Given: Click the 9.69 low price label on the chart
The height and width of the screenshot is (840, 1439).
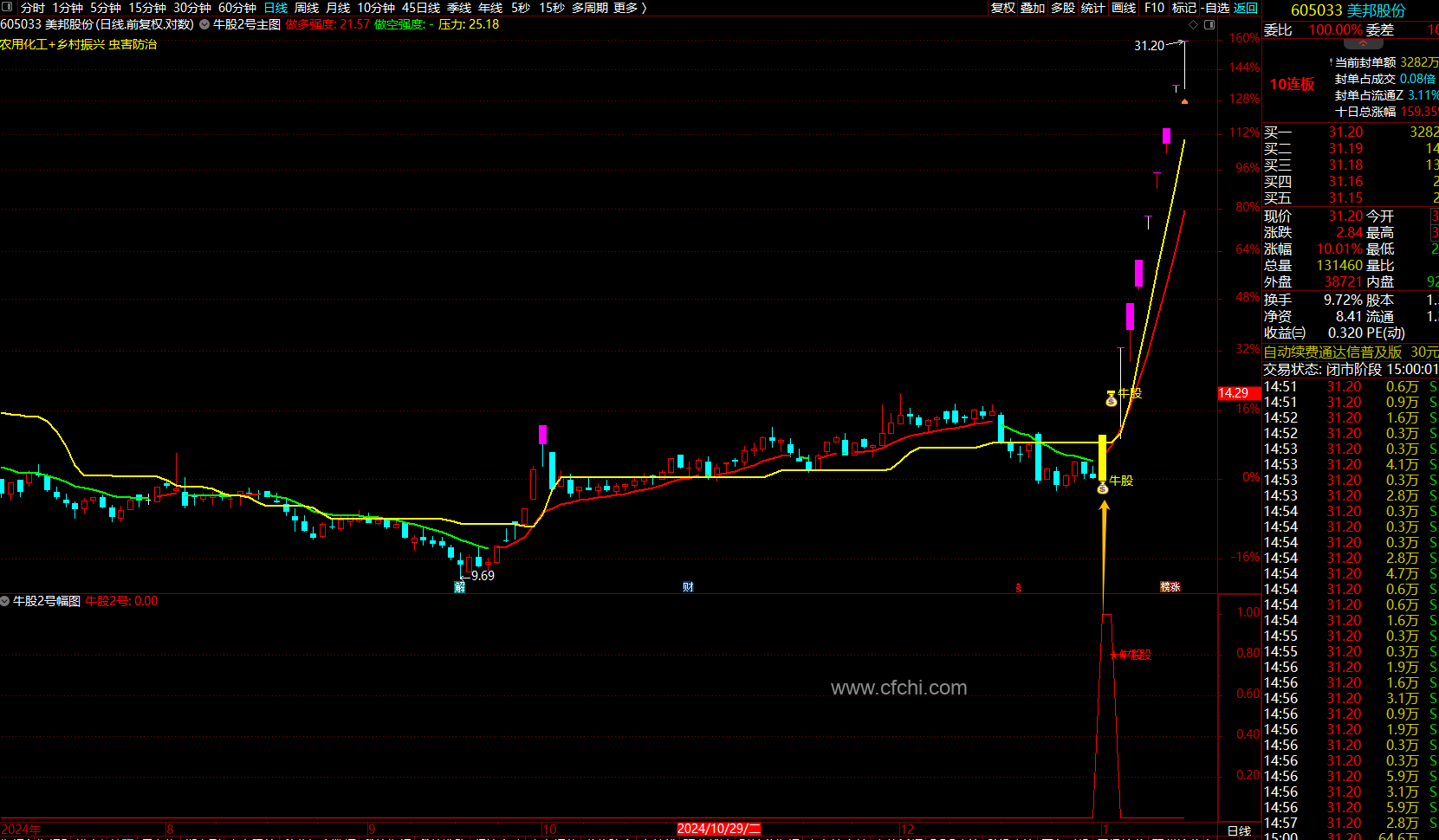Looking at the screenshot, I should coord(483,576).
